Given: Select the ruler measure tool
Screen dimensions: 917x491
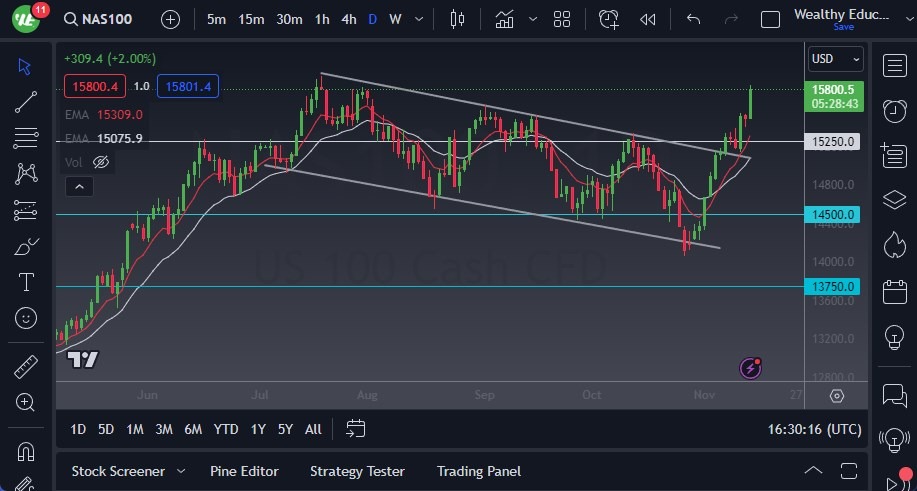Looking at the screenshot, I should (x=26, y=366).
